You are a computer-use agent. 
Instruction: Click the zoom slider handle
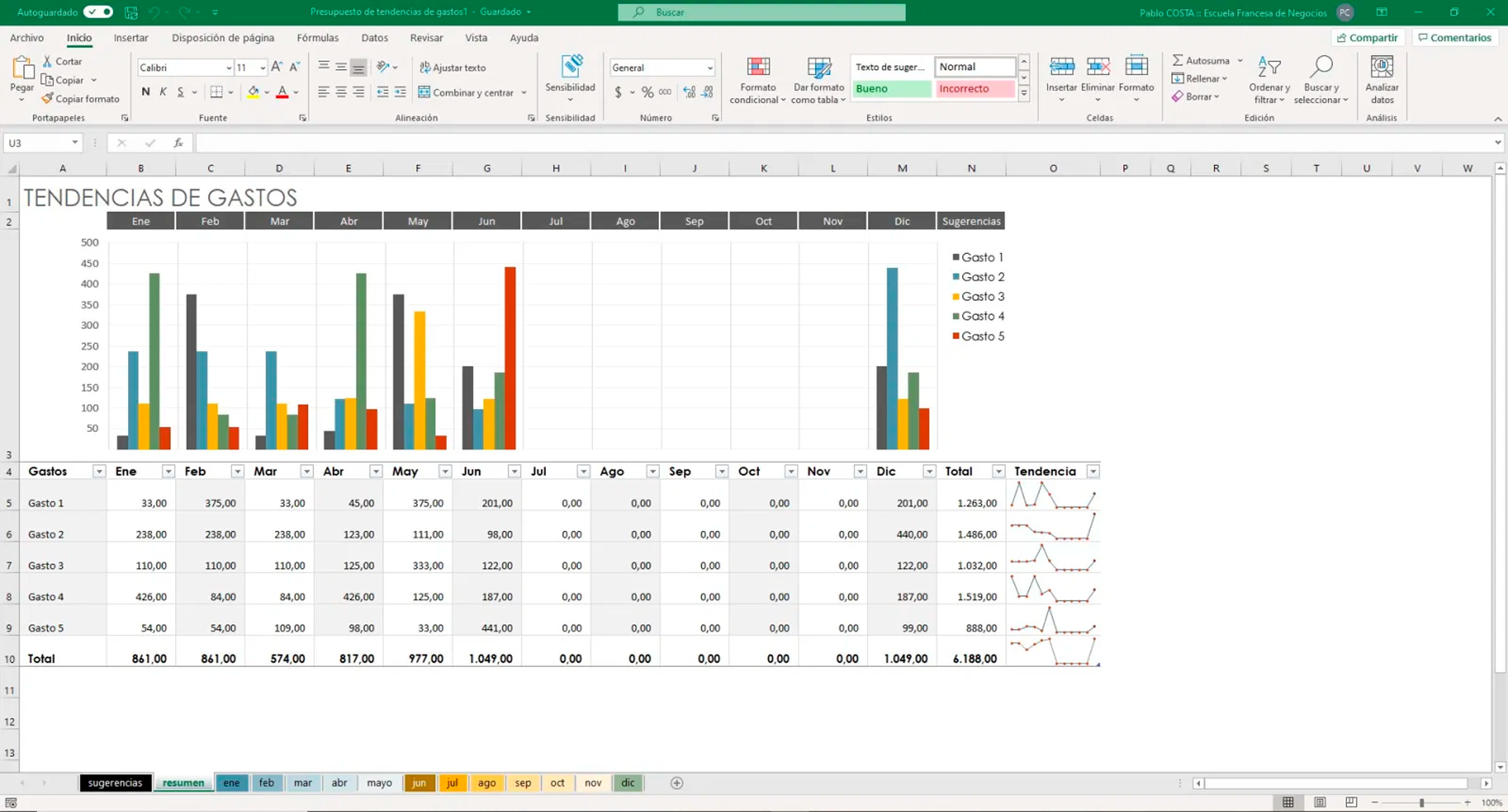1422,803
